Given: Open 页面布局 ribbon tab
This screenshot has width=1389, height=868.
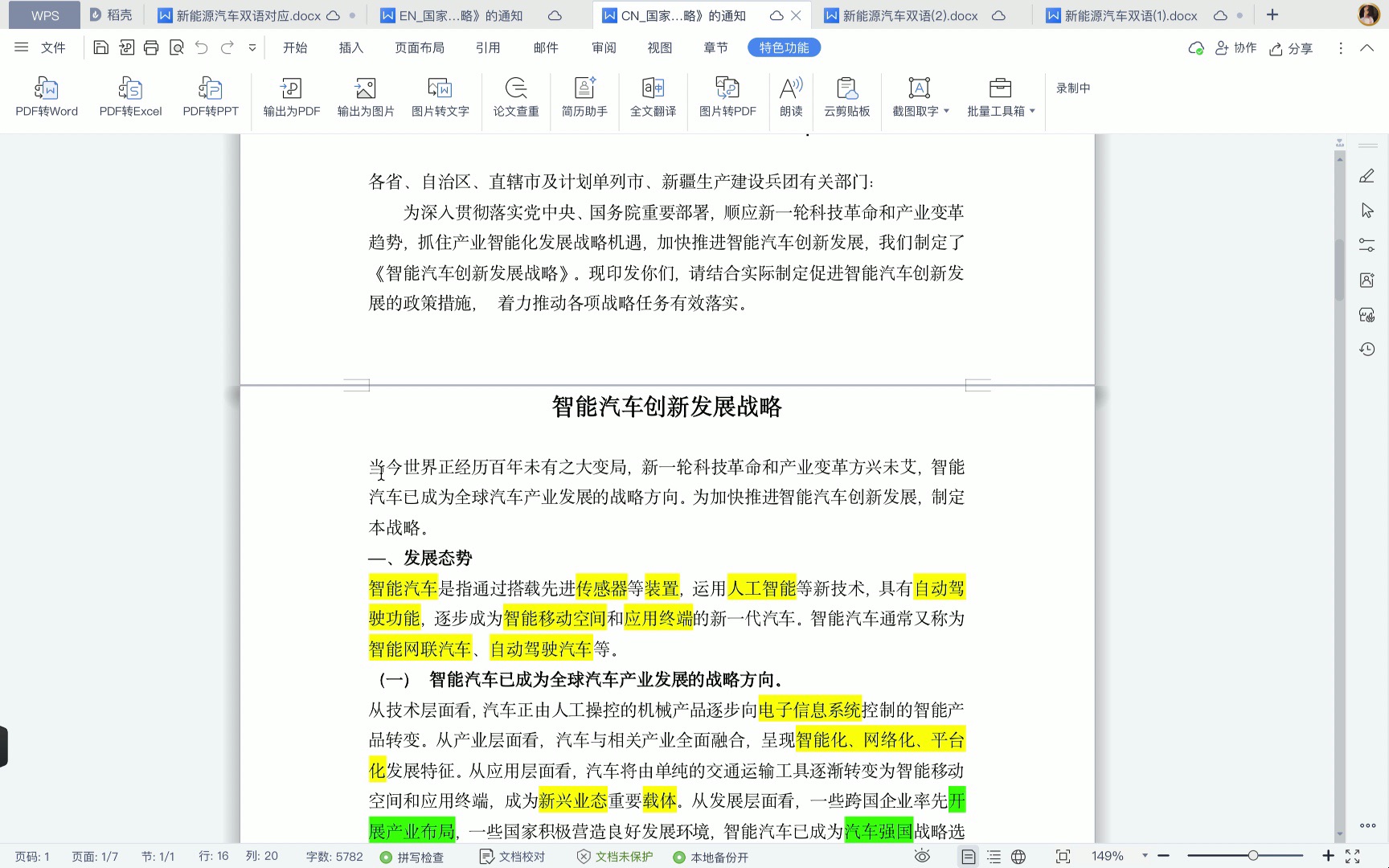Looking at the screenshot, I should [x=420, y=47].
